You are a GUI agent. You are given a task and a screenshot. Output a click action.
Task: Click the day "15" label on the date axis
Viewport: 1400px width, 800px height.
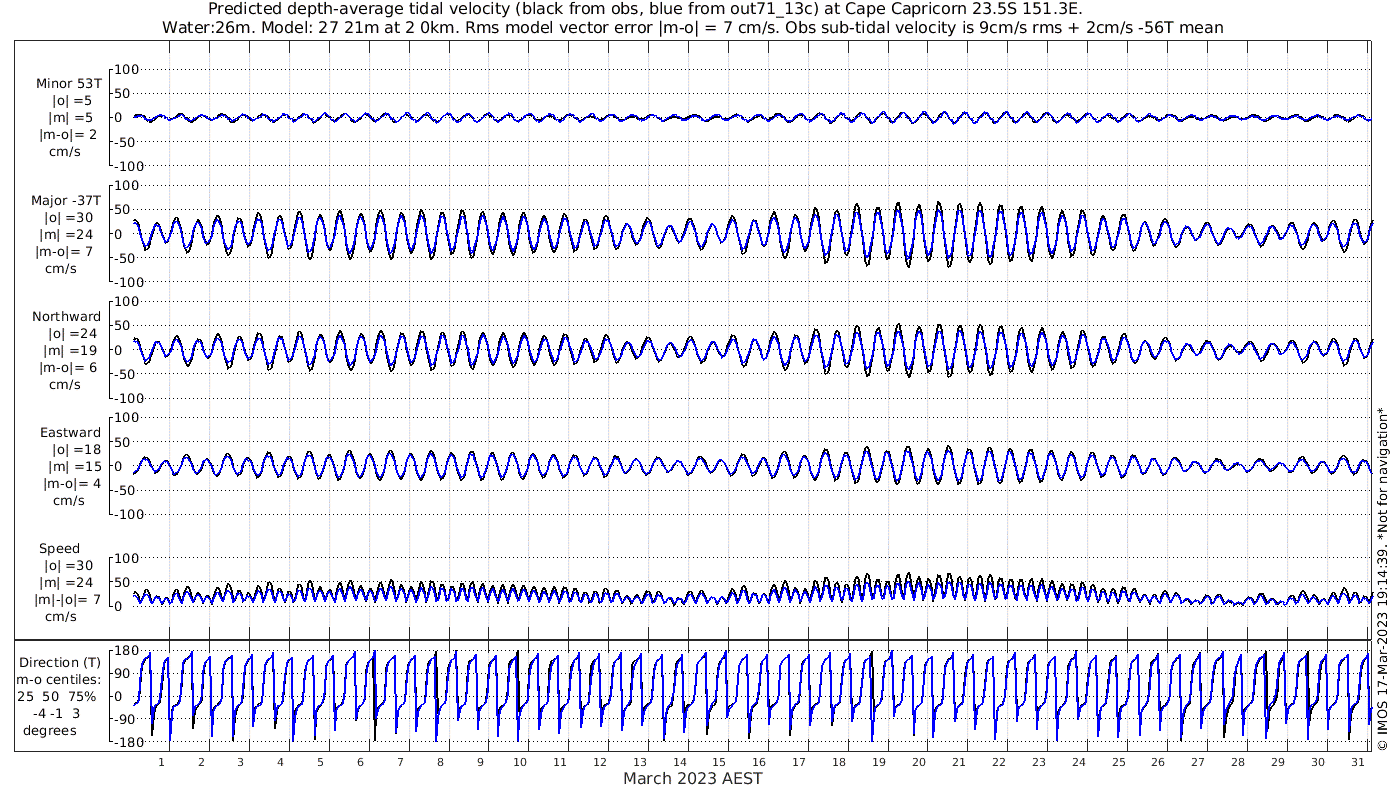(720, 762)
